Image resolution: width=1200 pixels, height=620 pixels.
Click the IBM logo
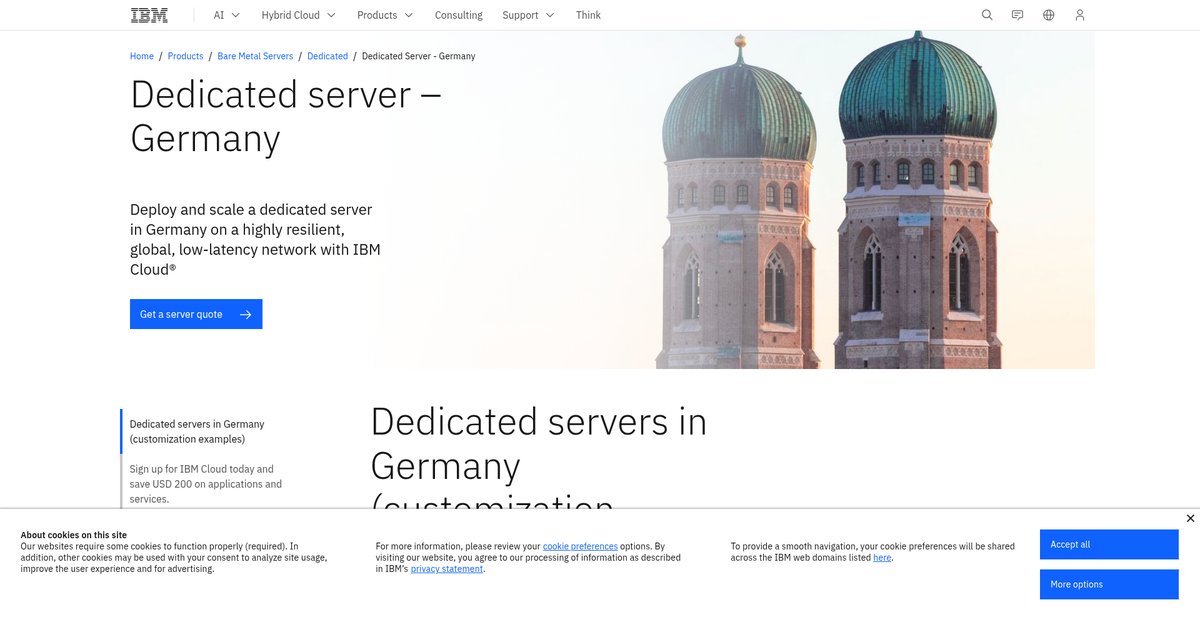tap(149, 15)
